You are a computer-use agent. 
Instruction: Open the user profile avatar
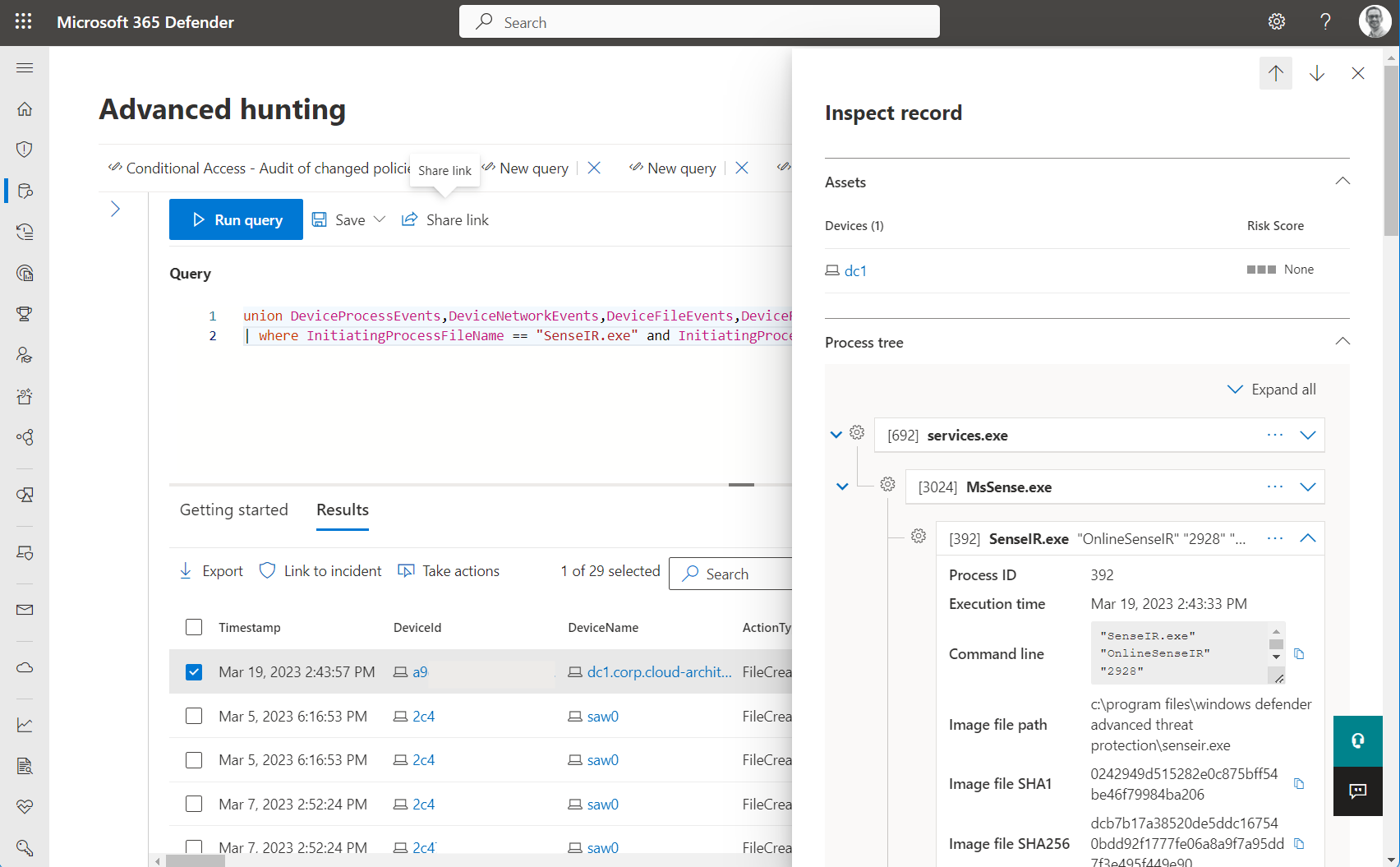pyautogui.click(x=1375, y=22)
